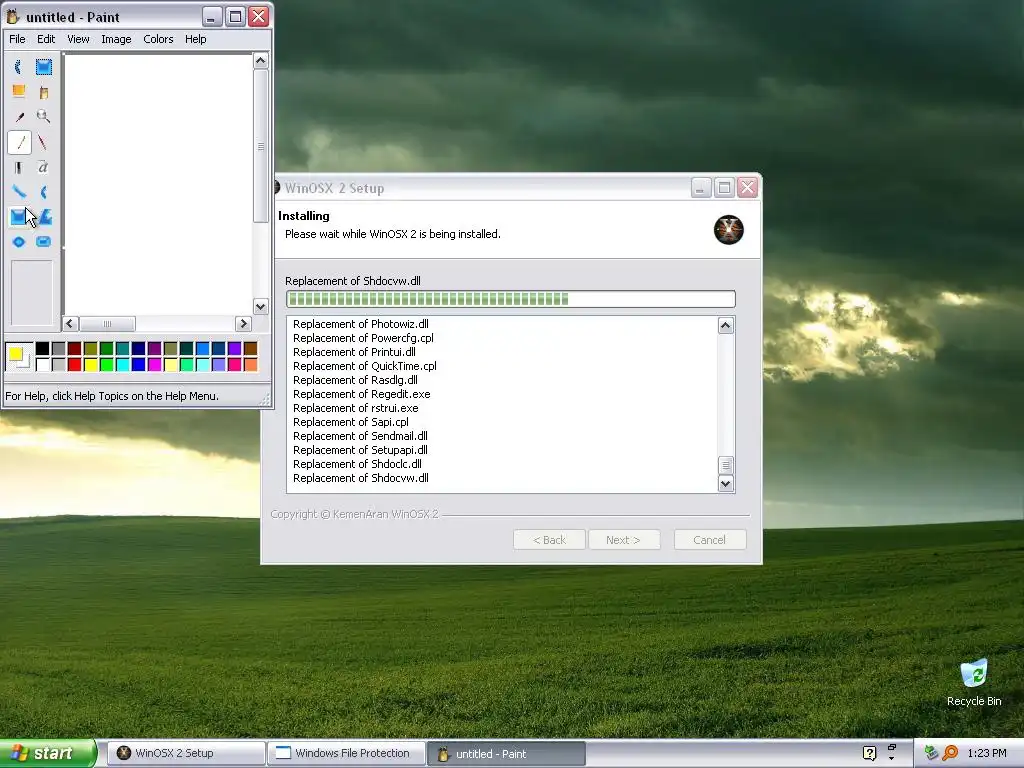
Task: Select 'Replacement of Setupapi.dll' log line
Action: (360, 451)
